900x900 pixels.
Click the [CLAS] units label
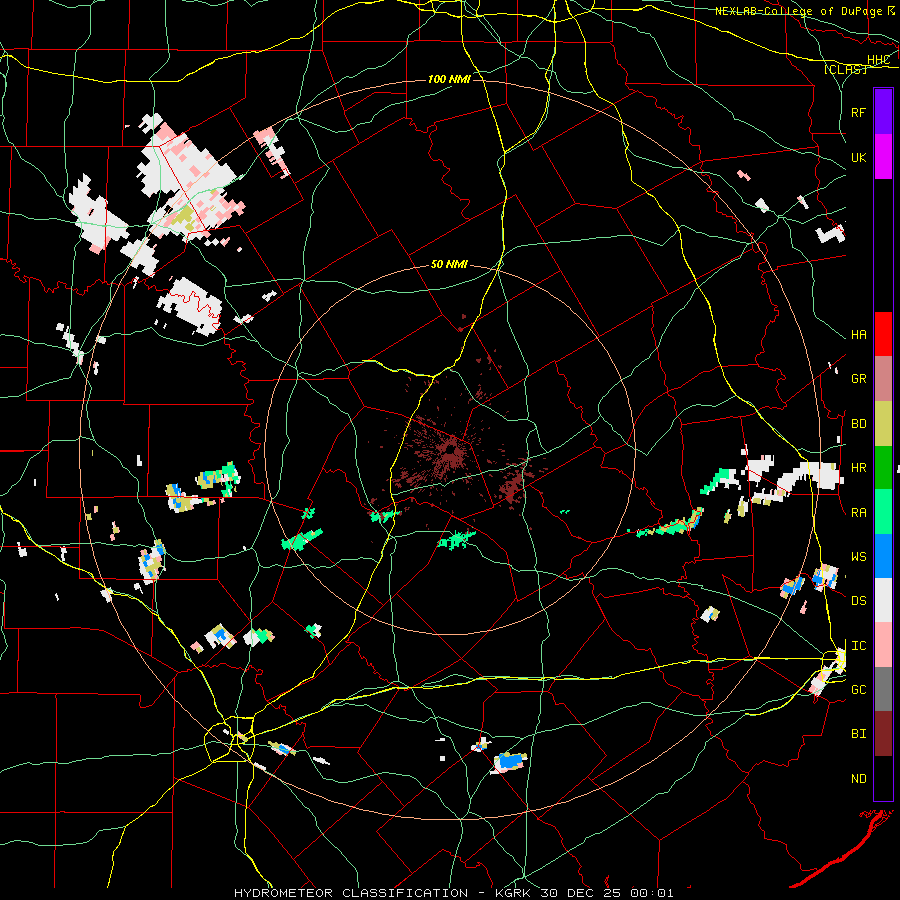tap(845, 69)
